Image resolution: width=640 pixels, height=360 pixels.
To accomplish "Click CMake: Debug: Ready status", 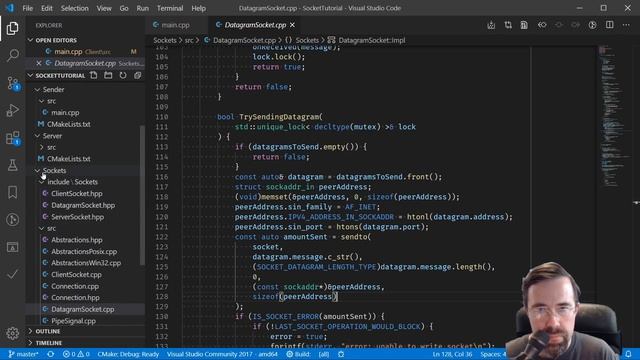I will (x=128, y=354).
